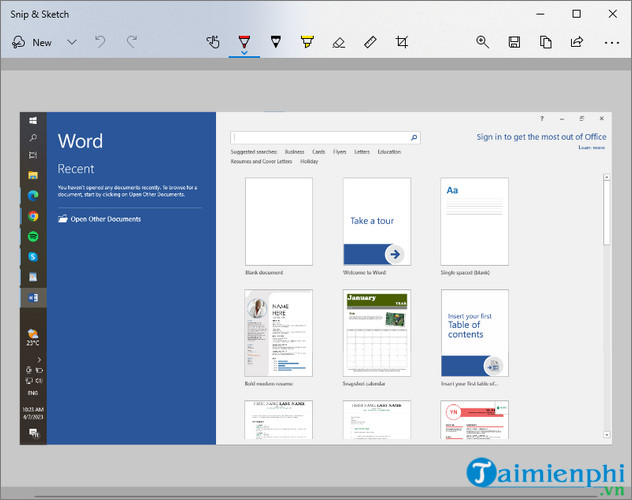Select the red Ballpoint pen tool
The image size is (632, 500).
pyautogui.click(x=244, y=41)
